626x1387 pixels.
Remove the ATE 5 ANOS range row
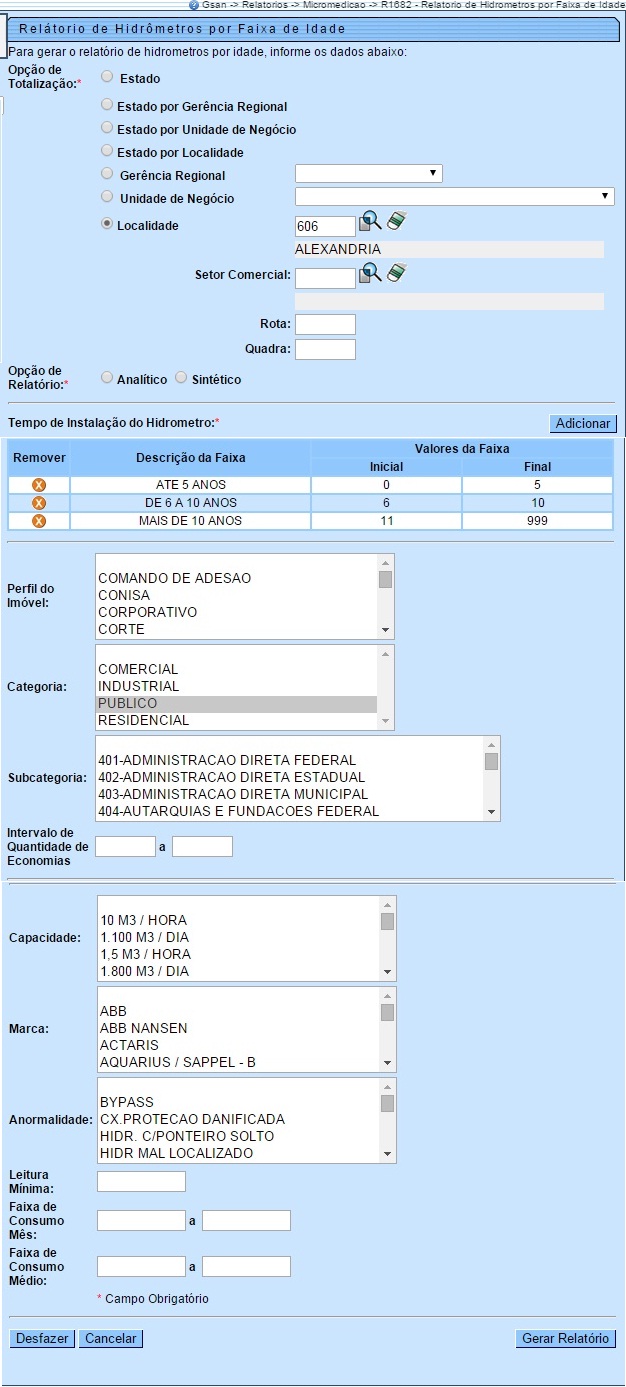pyautogui.click(x=39, y=485)
